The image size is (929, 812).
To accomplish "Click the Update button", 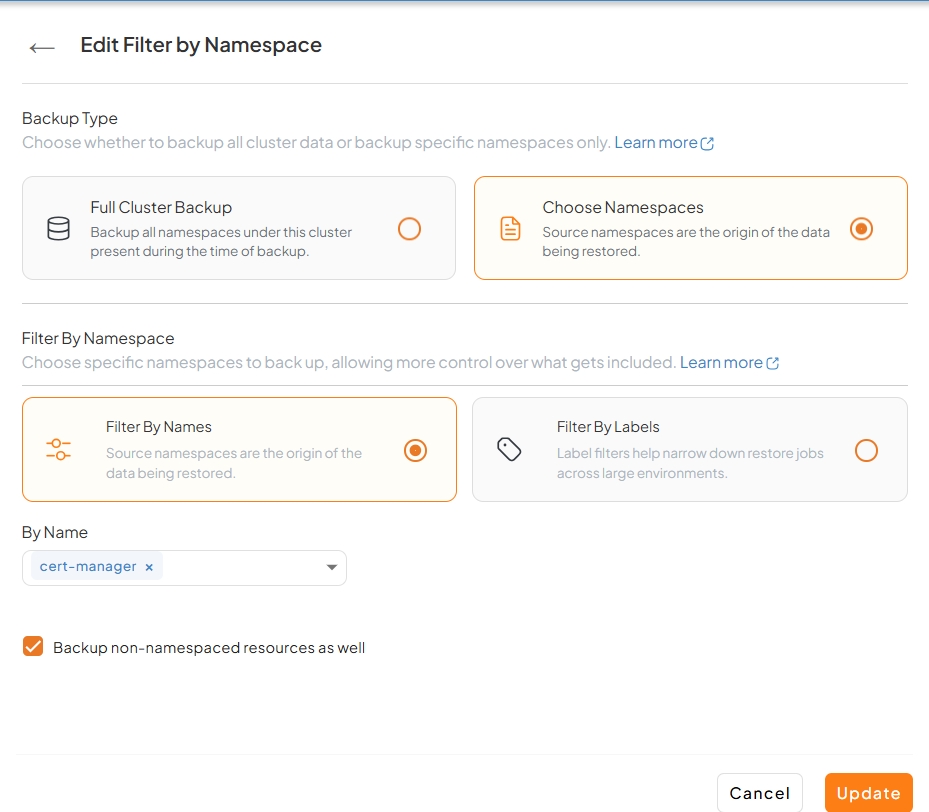I will point(869,792).
